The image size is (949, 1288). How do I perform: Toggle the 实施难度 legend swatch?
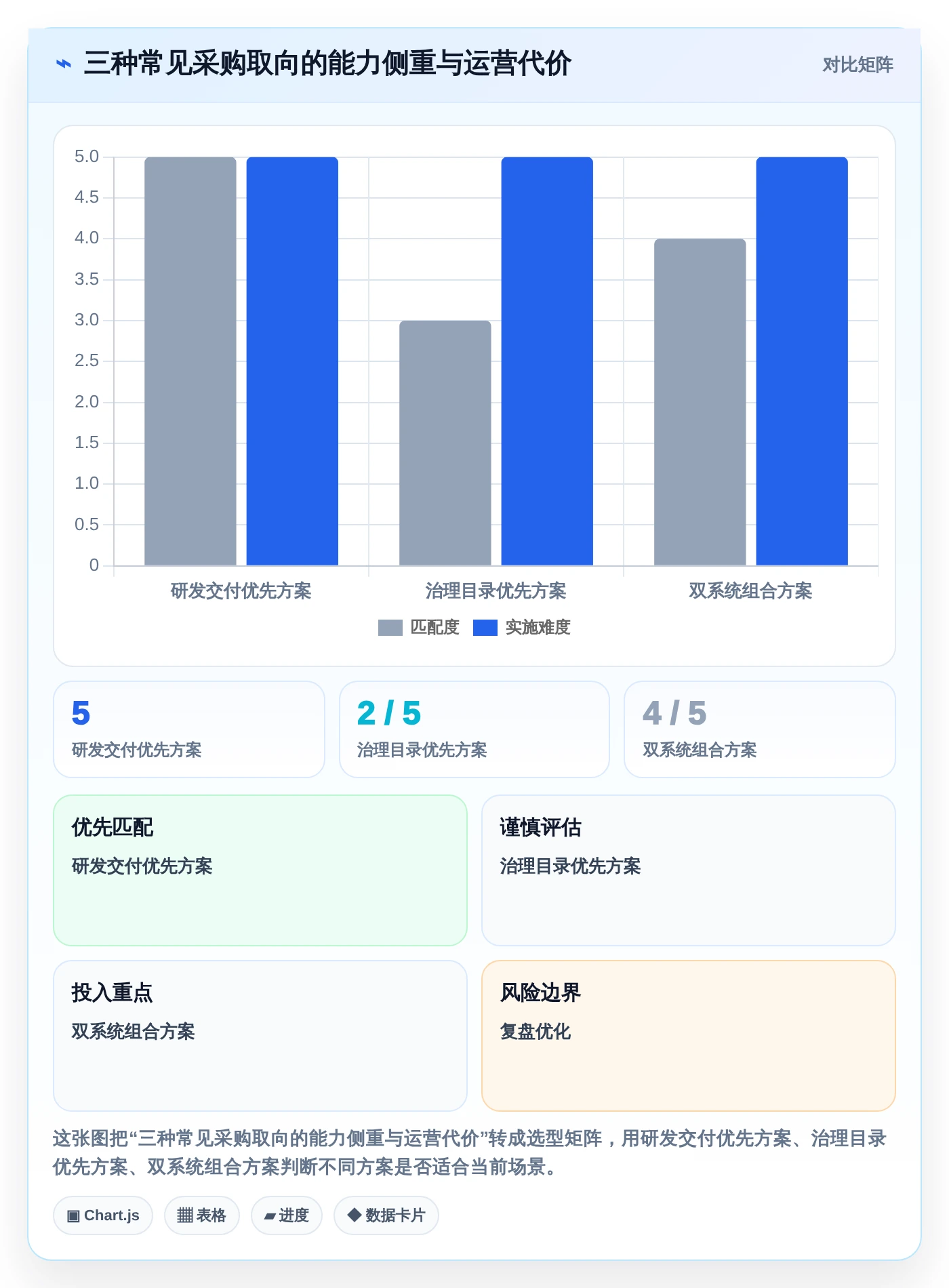485,628
